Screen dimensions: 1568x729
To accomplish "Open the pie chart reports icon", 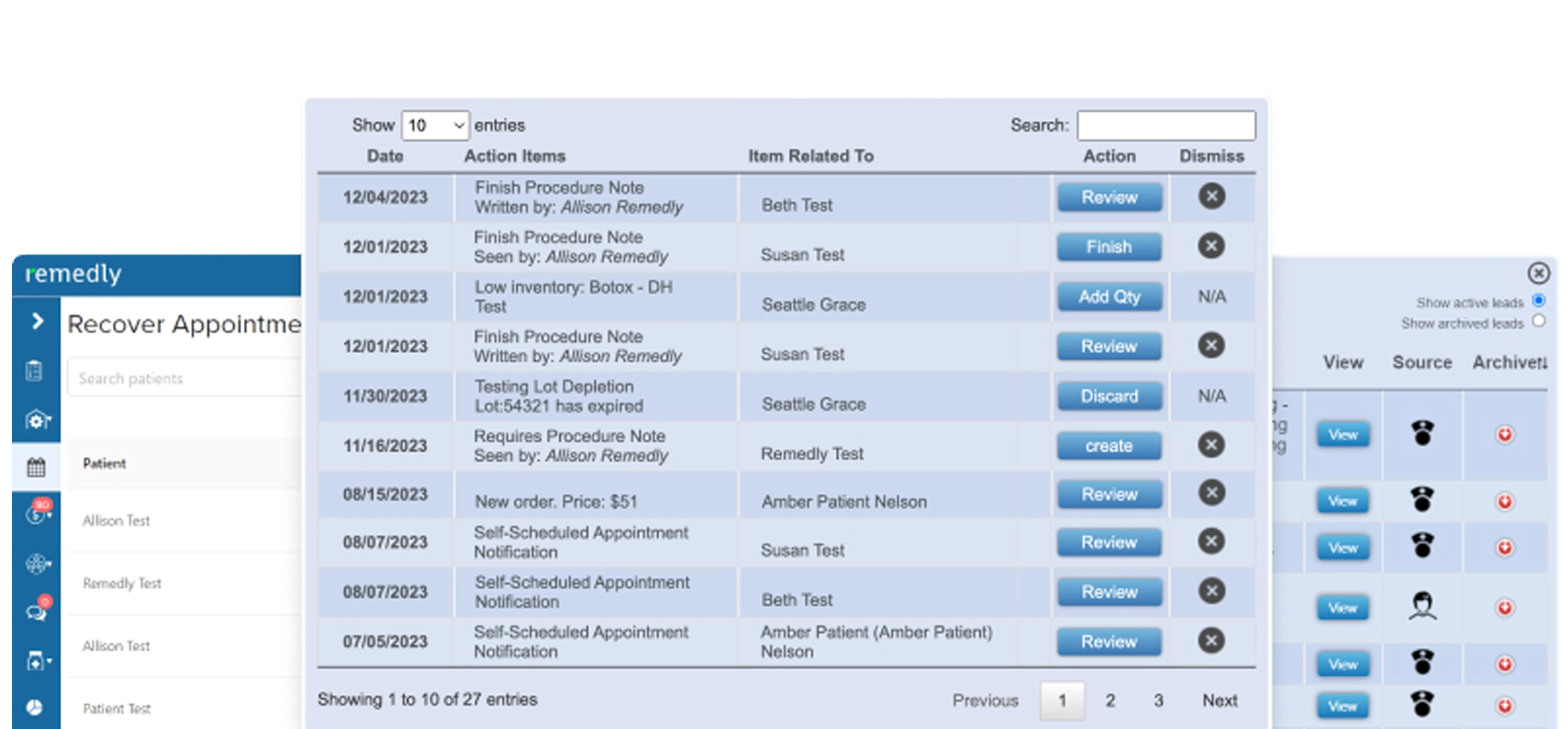I will click(34, 708).
